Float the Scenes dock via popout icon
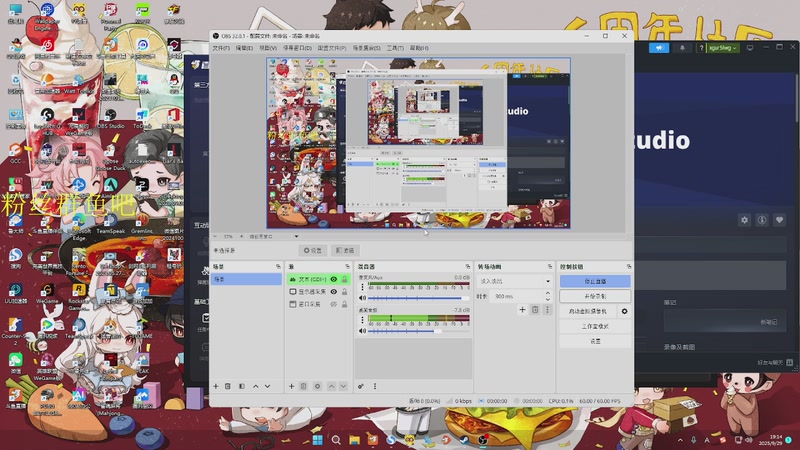 278,267
